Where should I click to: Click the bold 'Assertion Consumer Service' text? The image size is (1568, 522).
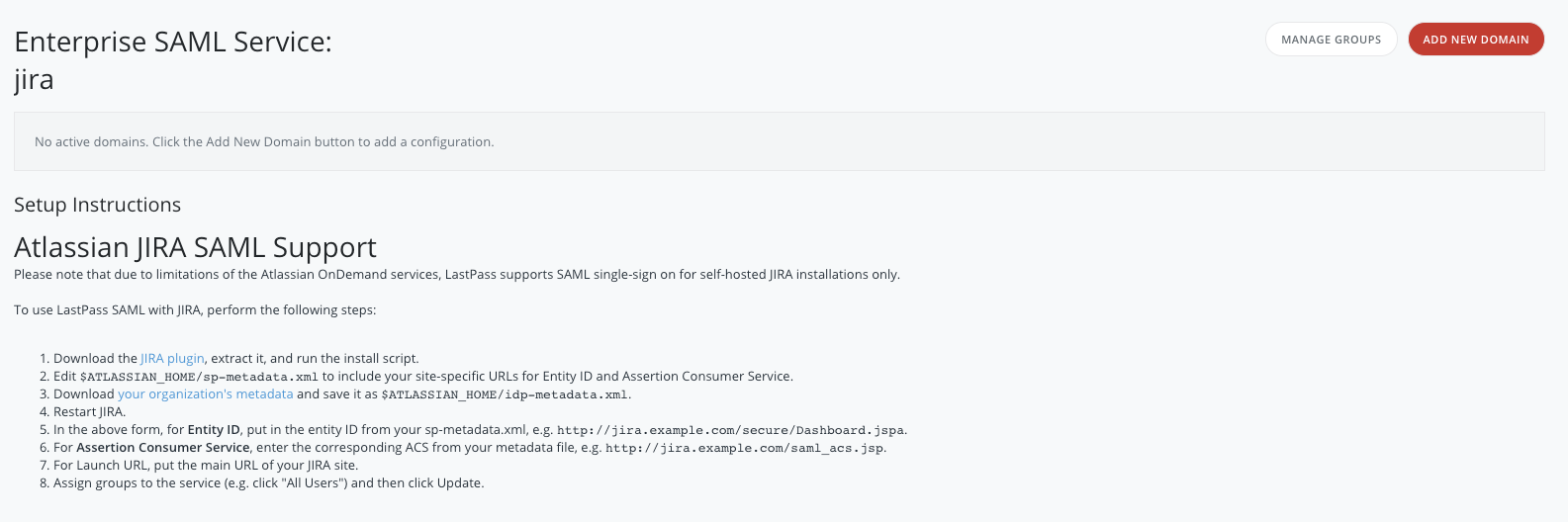pos(162,447)
